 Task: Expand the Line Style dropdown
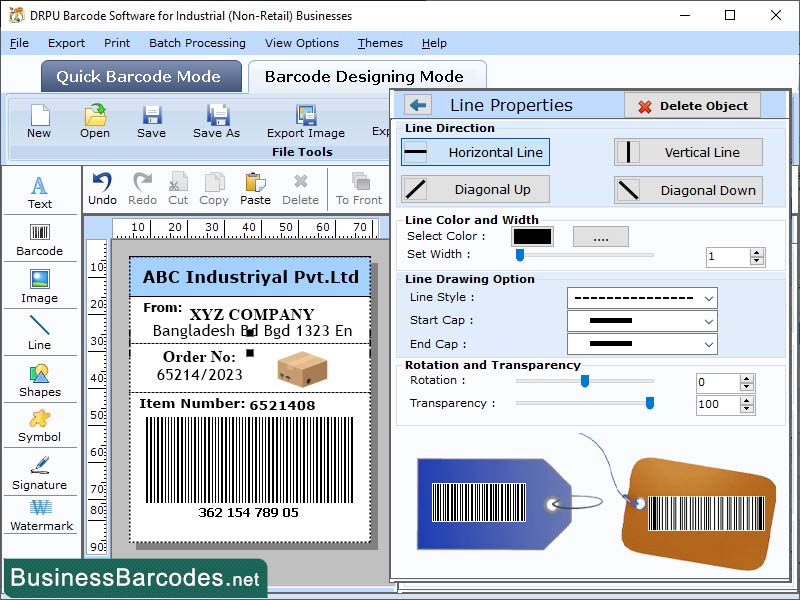pyautogui.click(x=709, y=298)
